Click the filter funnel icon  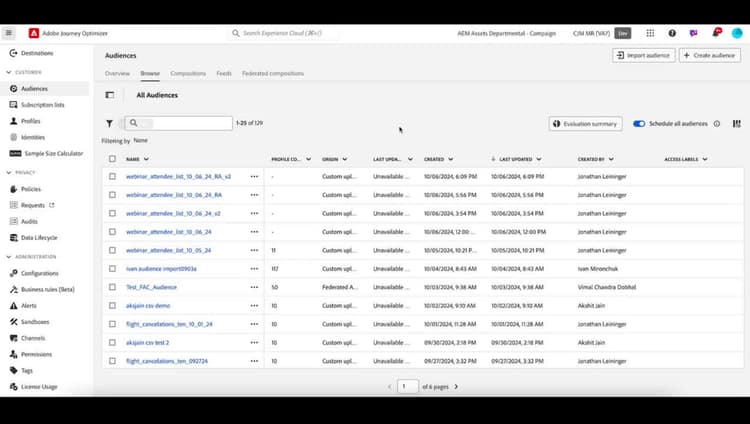tap(109, 123)
